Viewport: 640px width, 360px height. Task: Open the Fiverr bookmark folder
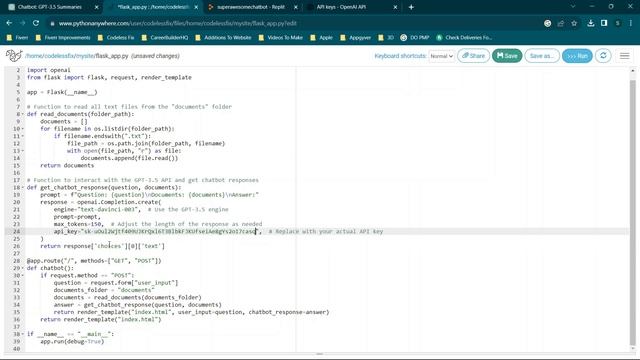point(18,38)
